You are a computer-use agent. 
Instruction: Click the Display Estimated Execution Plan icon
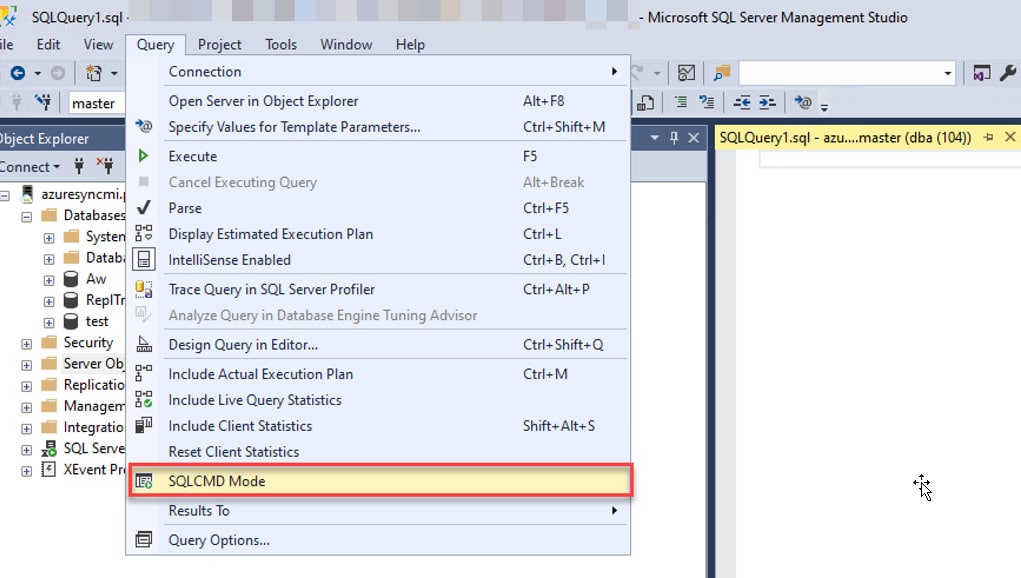point(143,234)
